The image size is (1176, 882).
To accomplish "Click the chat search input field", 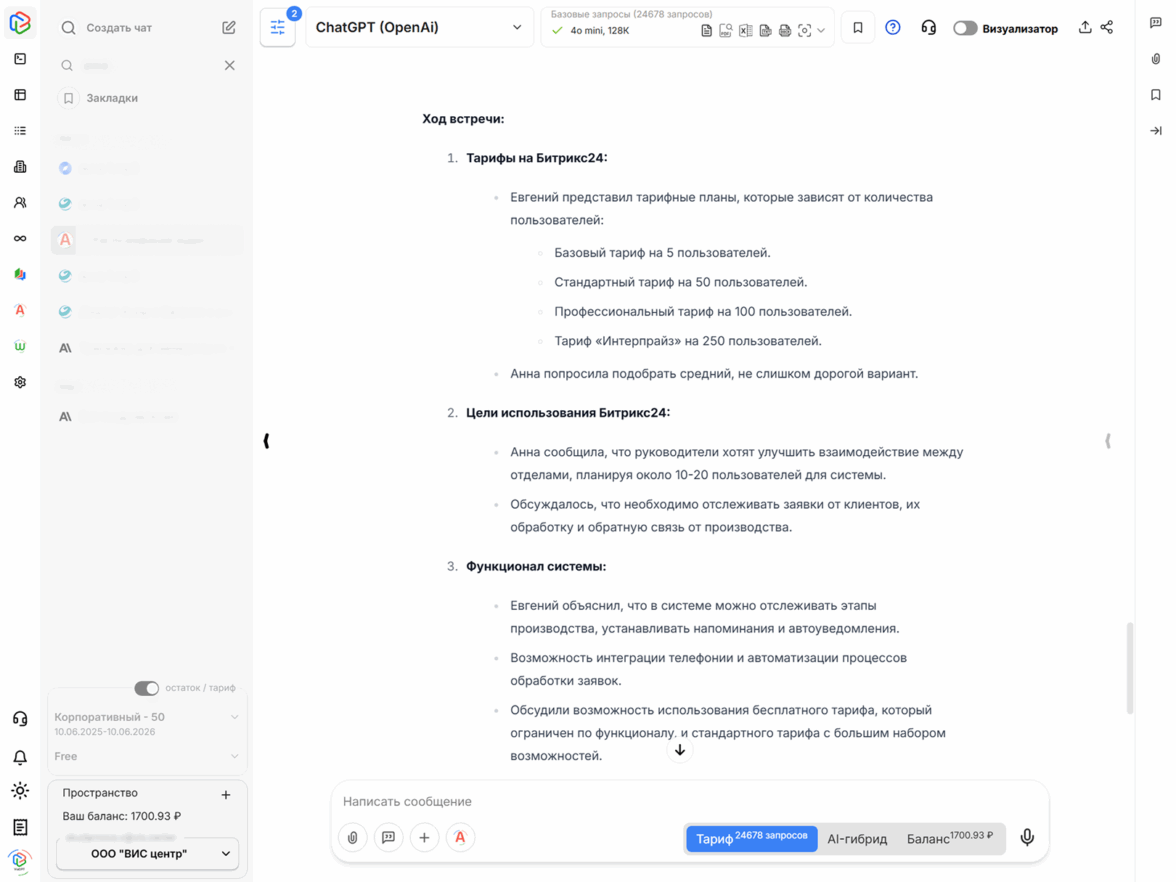I will pyautogui.click(x=148, y=65).
